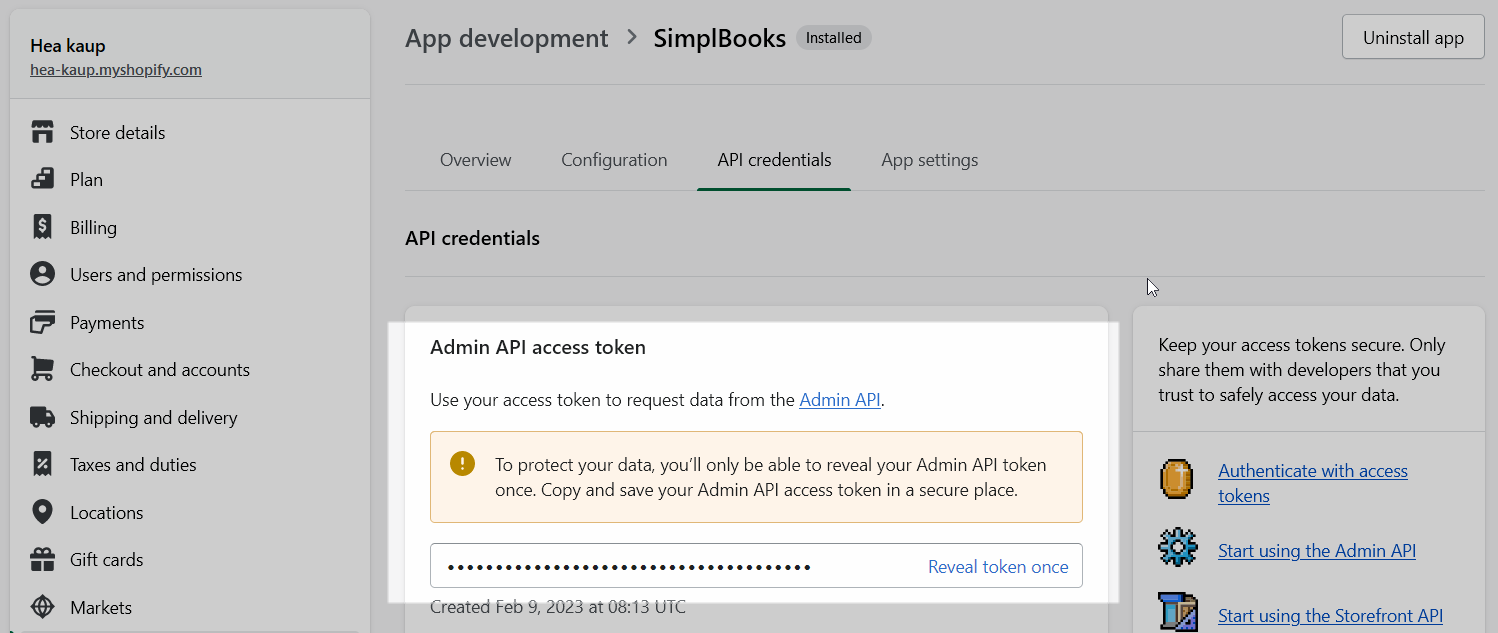The image size is (1498, 633).
Task: Click the Markets globe icon
Action: point(42,607)
